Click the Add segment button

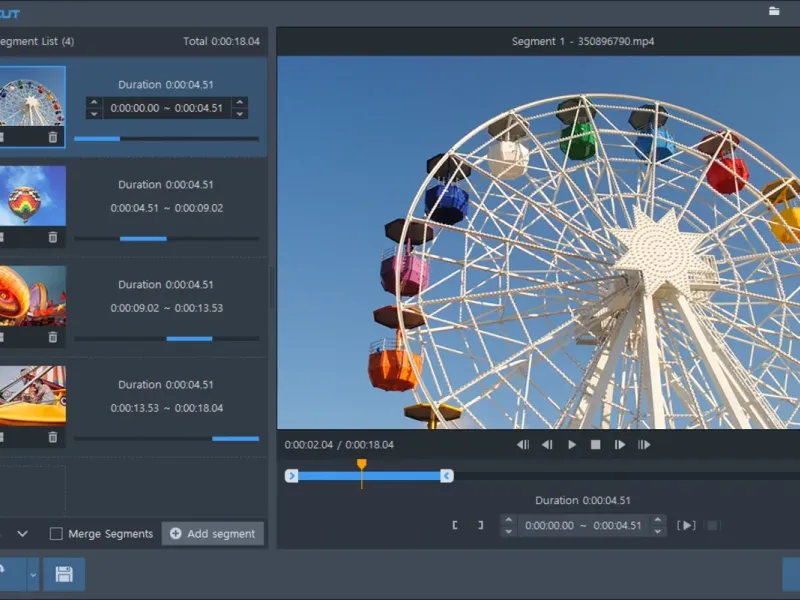tap(212, 534)
